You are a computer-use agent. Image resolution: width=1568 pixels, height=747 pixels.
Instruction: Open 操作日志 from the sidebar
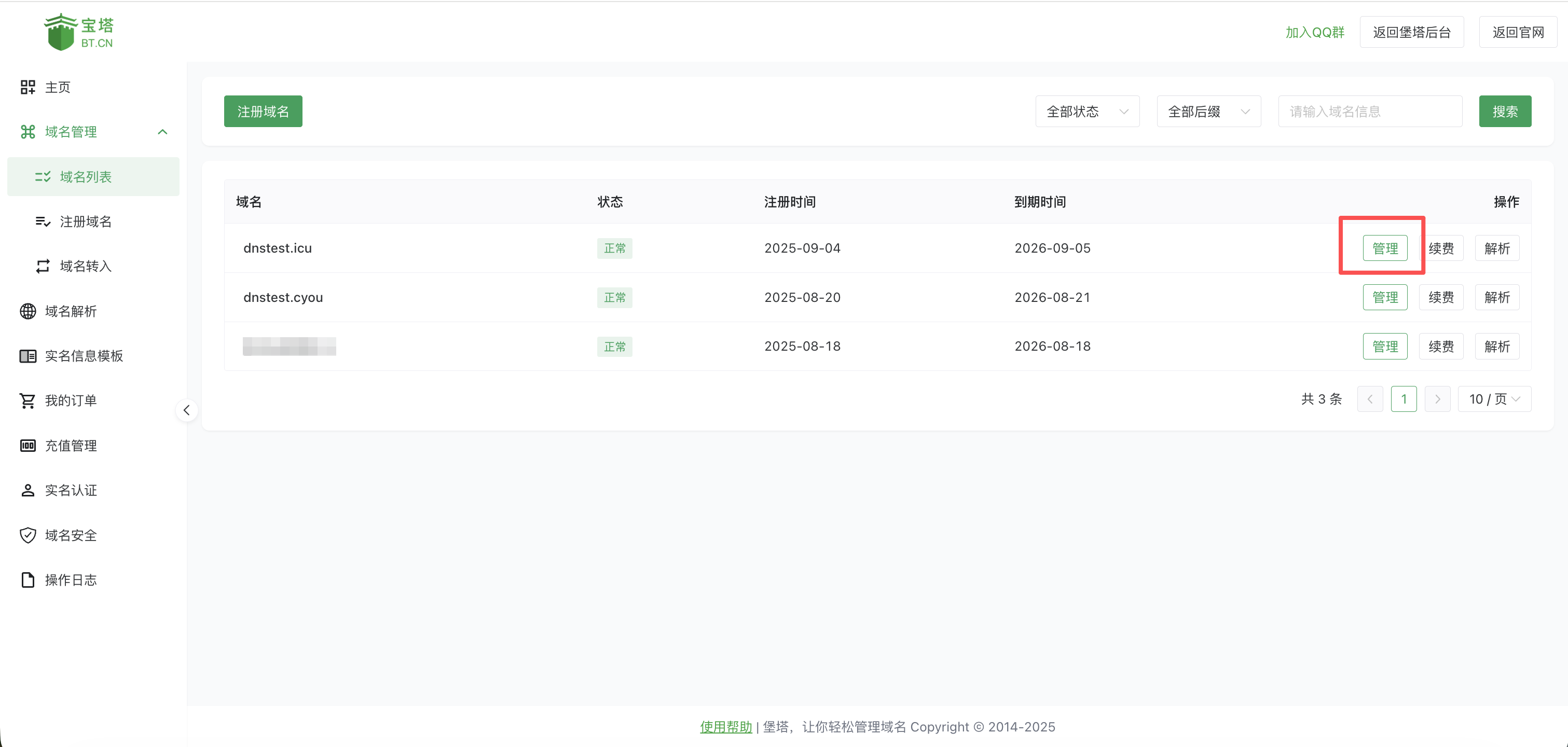point(71,579)
